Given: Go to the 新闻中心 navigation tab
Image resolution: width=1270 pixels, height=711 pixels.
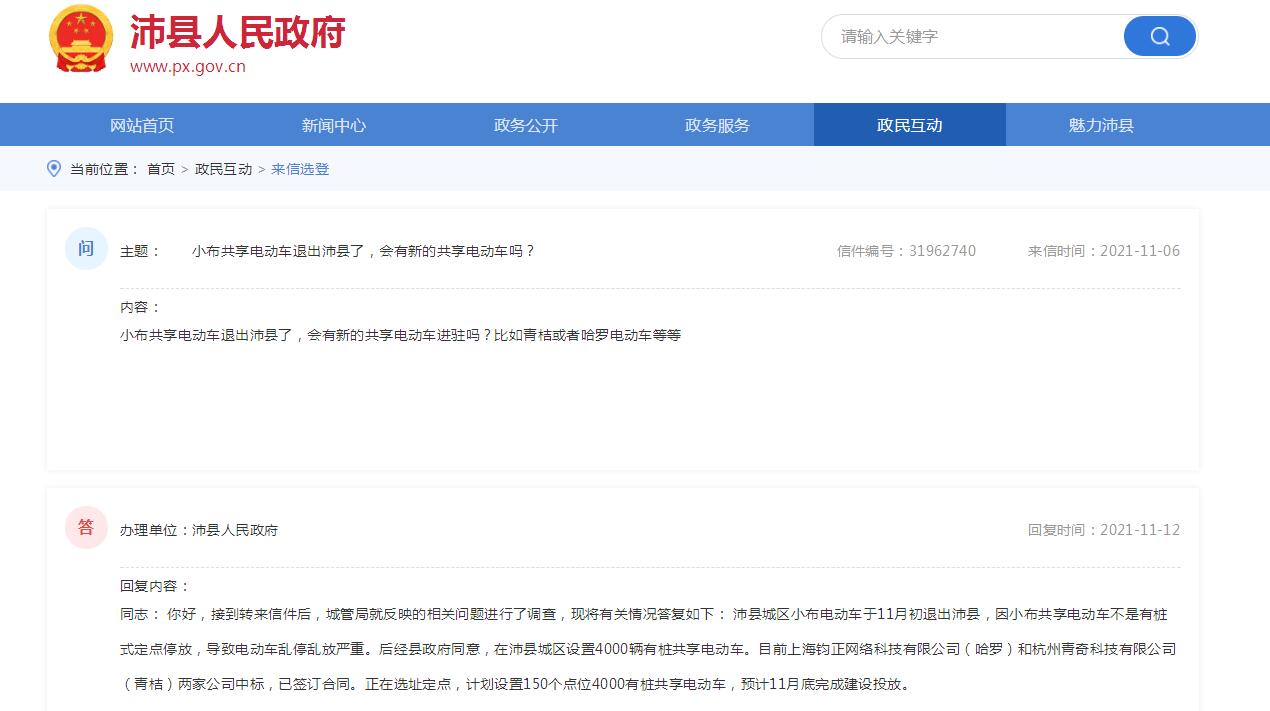Looking at the screenshot, I should (x=334, y=125).
